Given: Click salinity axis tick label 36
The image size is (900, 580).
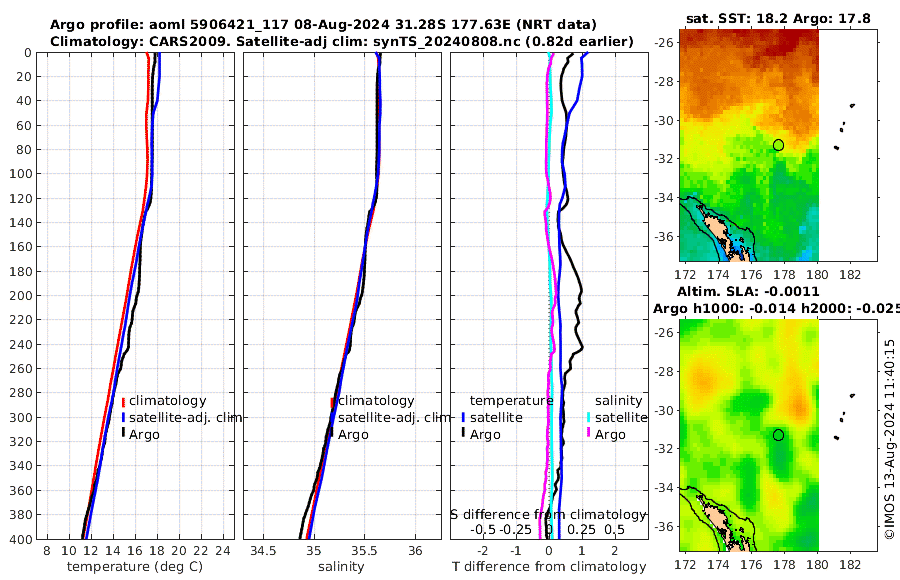Looking at the screenshot, I should (415, 551).
